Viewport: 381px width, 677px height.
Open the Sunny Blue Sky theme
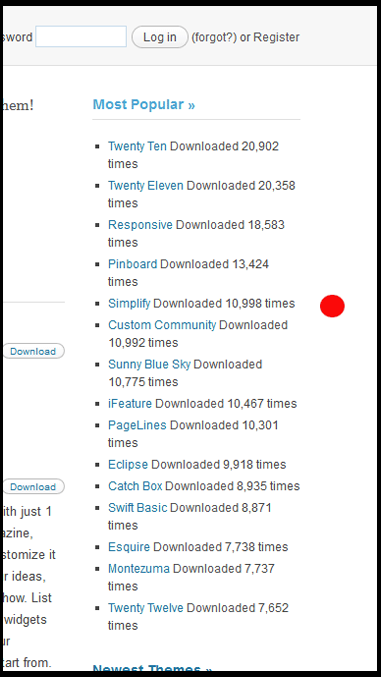pos(149,364)
